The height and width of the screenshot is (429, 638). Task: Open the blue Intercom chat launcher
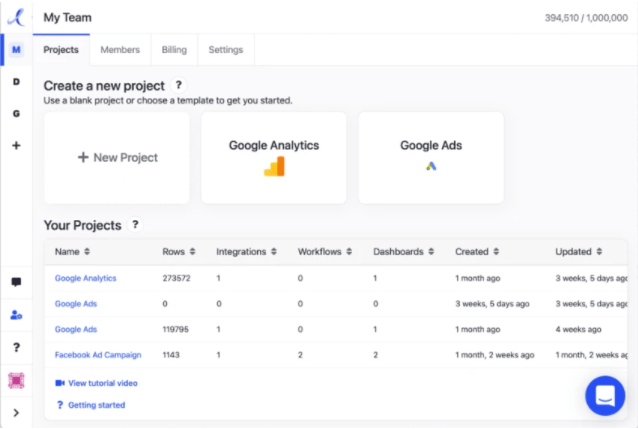click(x=604, y=395)
